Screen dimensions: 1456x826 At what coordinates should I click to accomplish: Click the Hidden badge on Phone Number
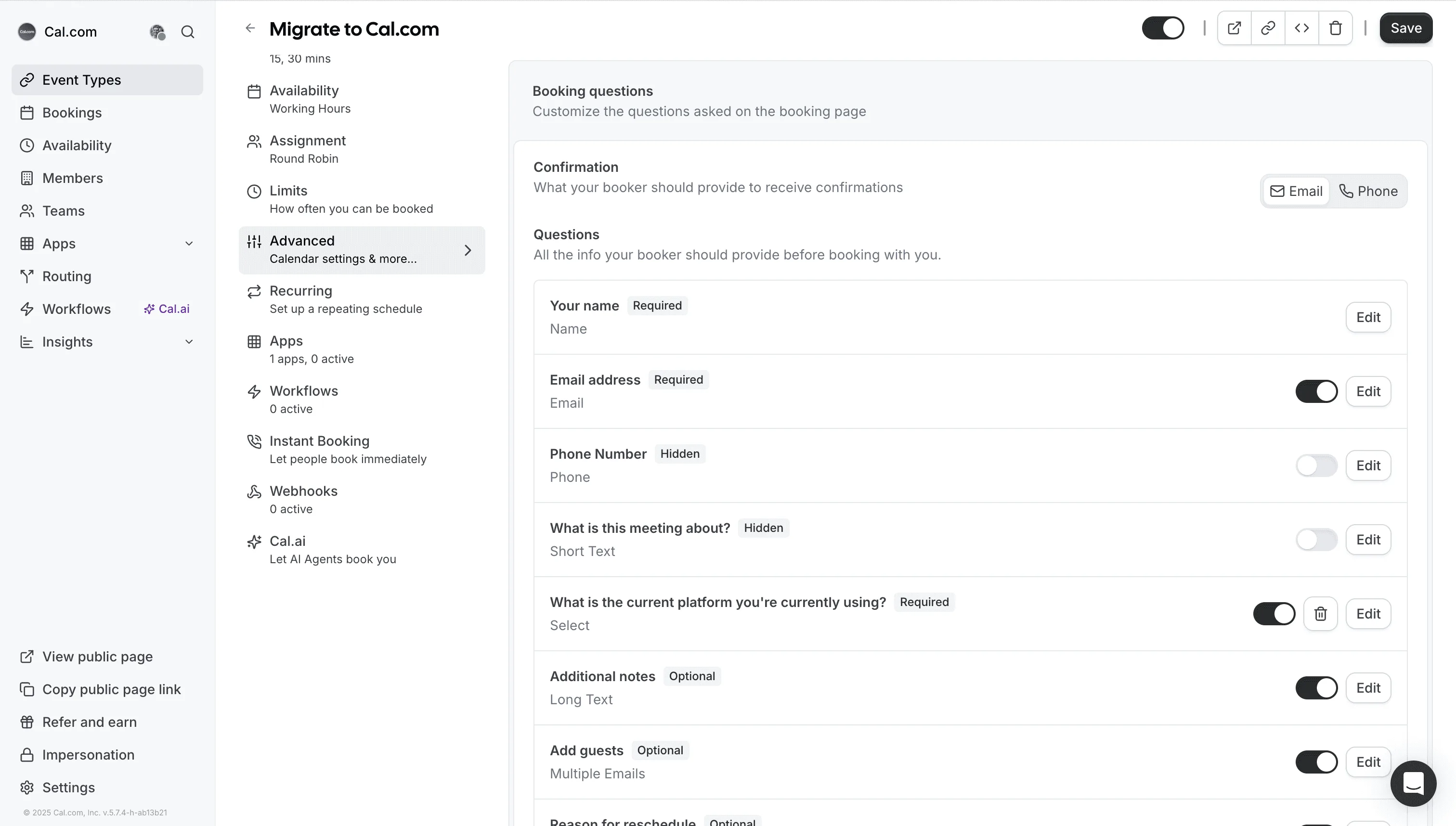[x=680, y=454]
